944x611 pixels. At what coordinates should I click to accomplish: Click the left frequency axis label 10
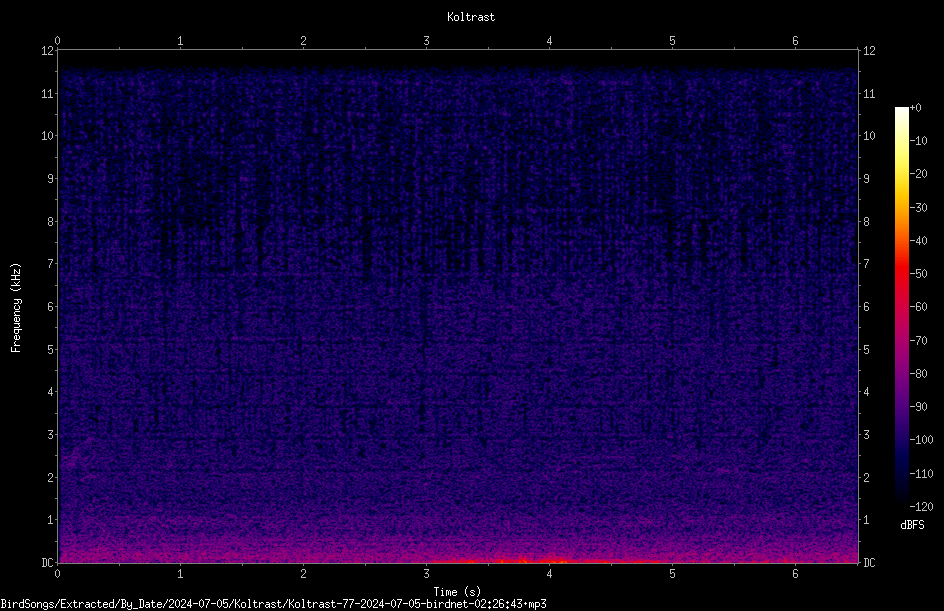pos(48,135)
